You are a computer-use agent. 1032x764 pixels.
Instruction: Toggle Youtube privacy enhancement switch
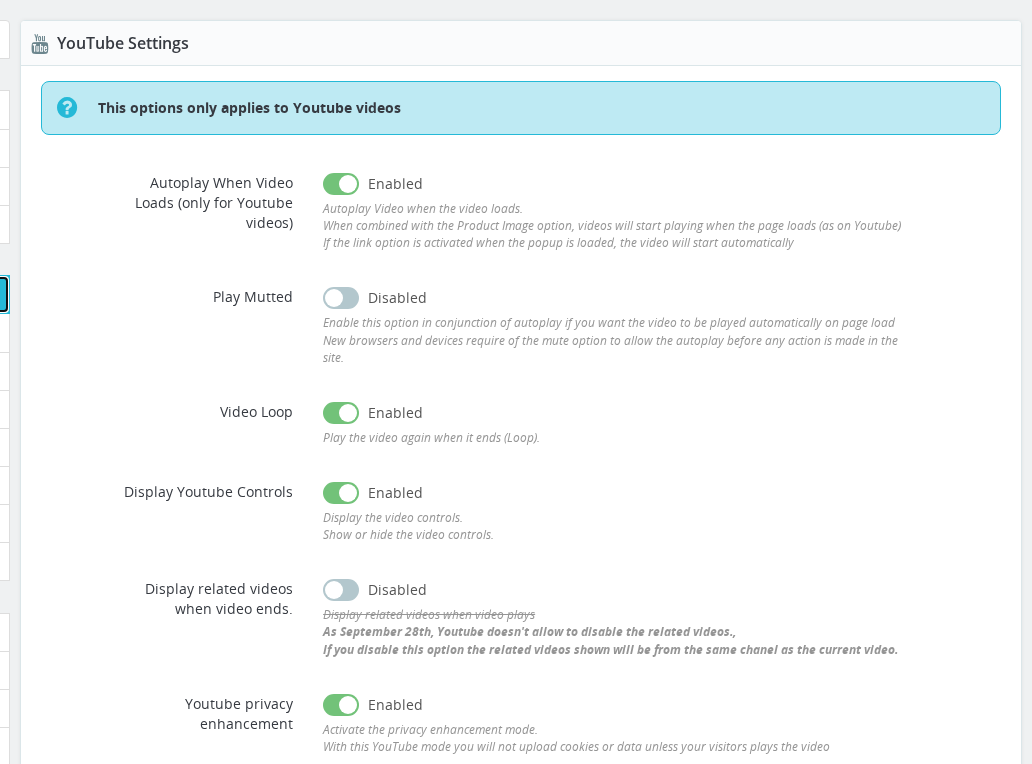click(341, 705)
